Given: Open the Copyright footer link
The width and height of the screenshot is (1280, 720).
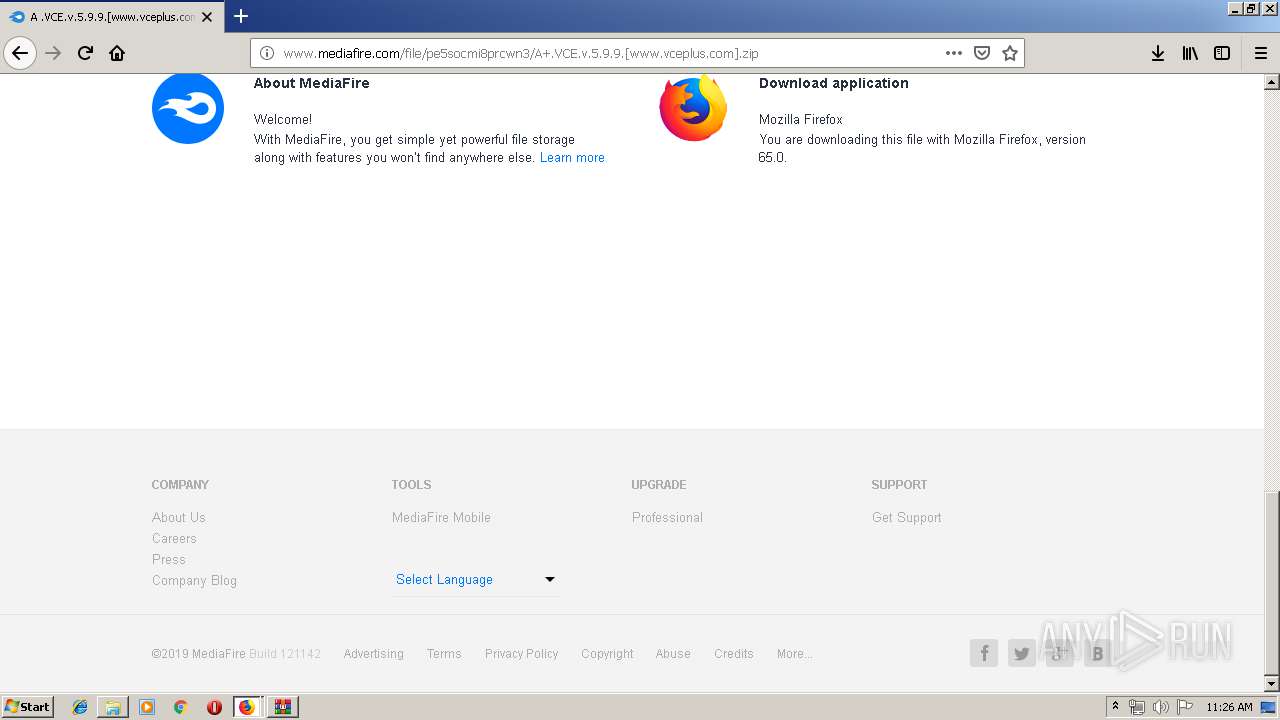Looking at the screenshot, I should [x=607, y=654].
